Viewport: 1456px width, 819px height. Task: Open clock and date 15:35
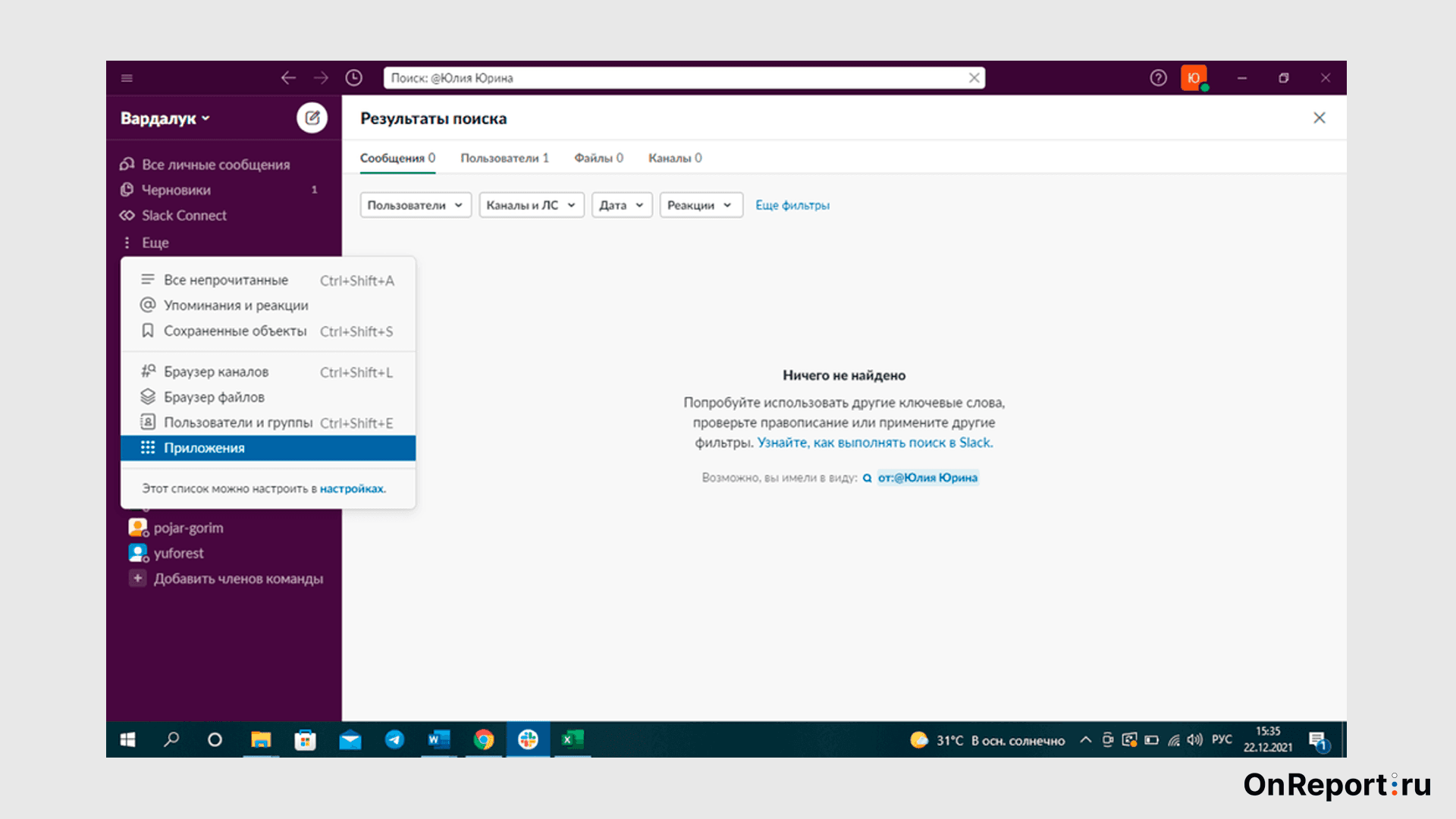point(1267,739)
